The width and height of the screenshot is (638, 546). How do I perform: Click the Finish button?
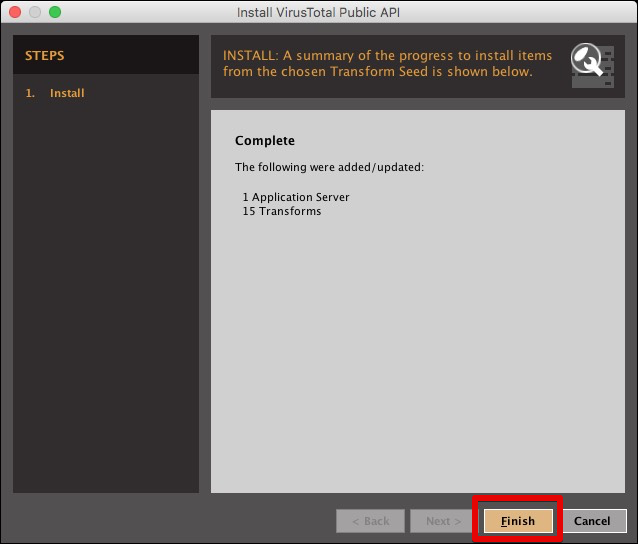(x=517, y=521)
